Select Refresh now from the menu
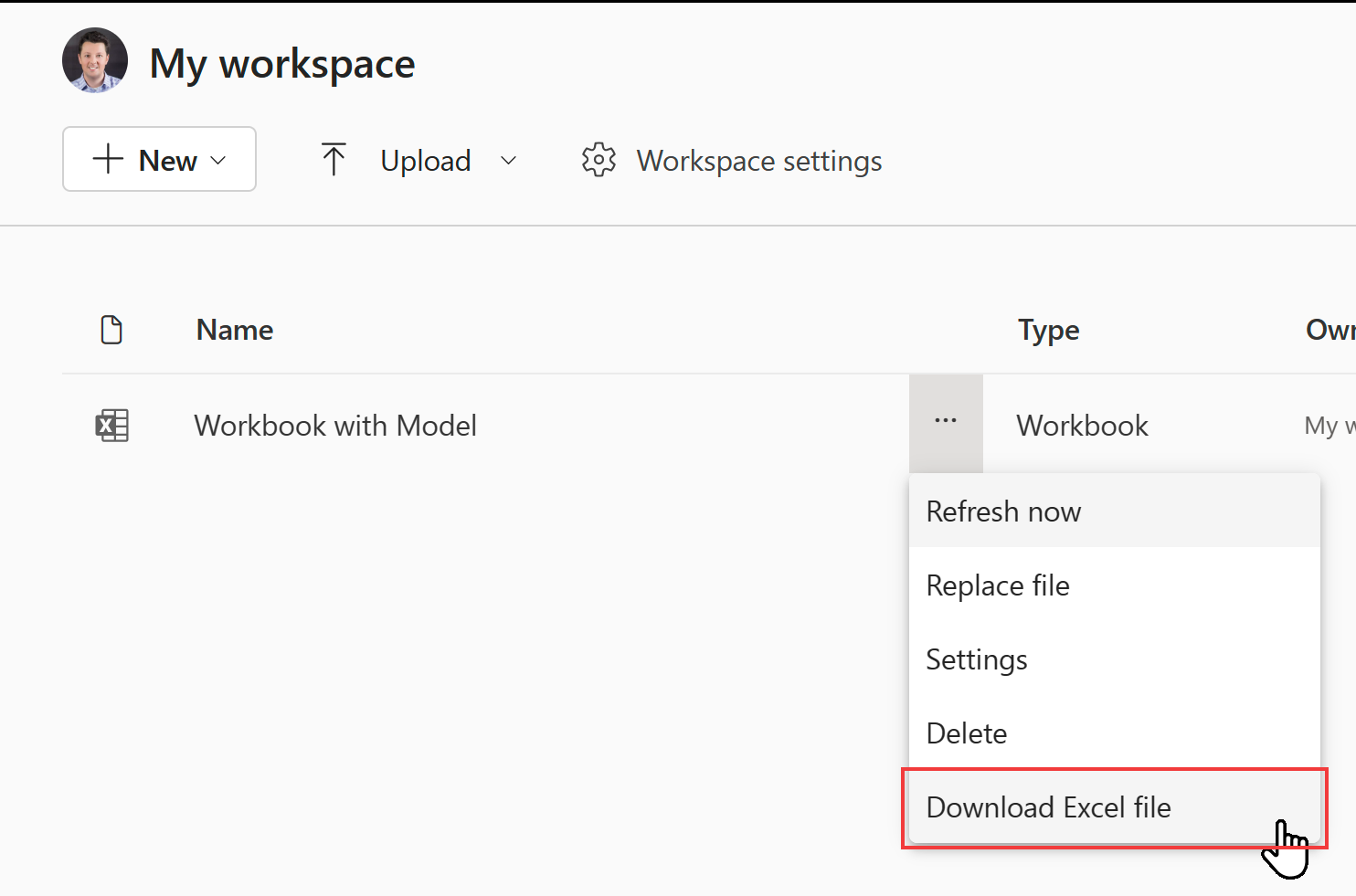The image size is (1356, 896). (x=1002, y=511)
